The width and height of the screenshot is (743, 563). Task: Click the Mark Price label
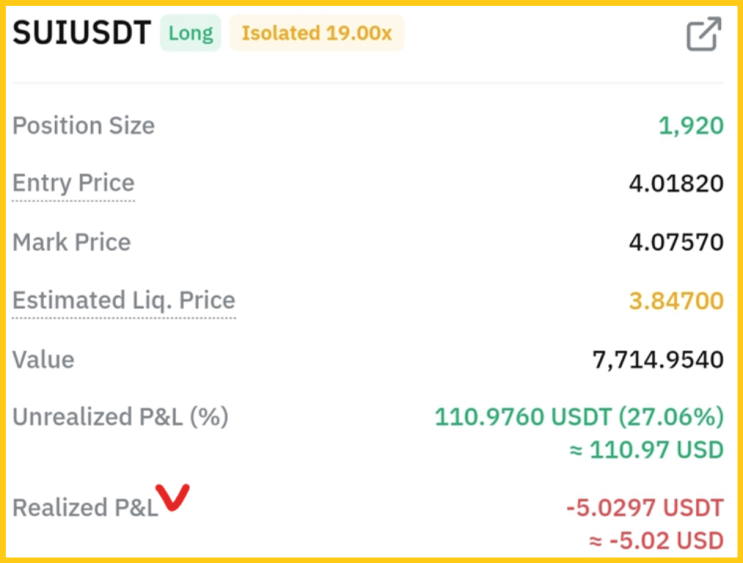[71, 242]
